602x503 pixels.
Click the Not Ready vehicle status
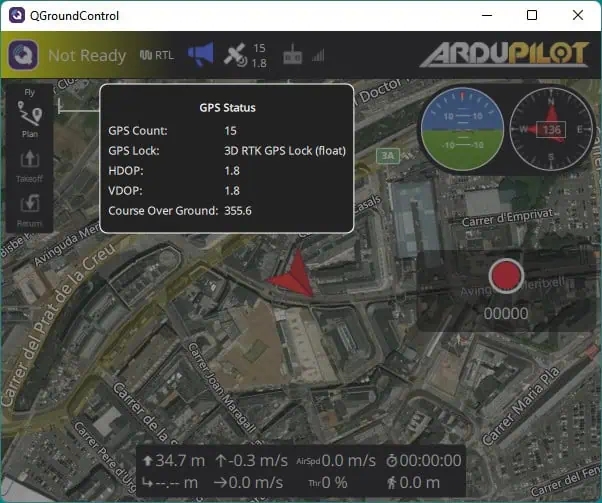point(87,56)
